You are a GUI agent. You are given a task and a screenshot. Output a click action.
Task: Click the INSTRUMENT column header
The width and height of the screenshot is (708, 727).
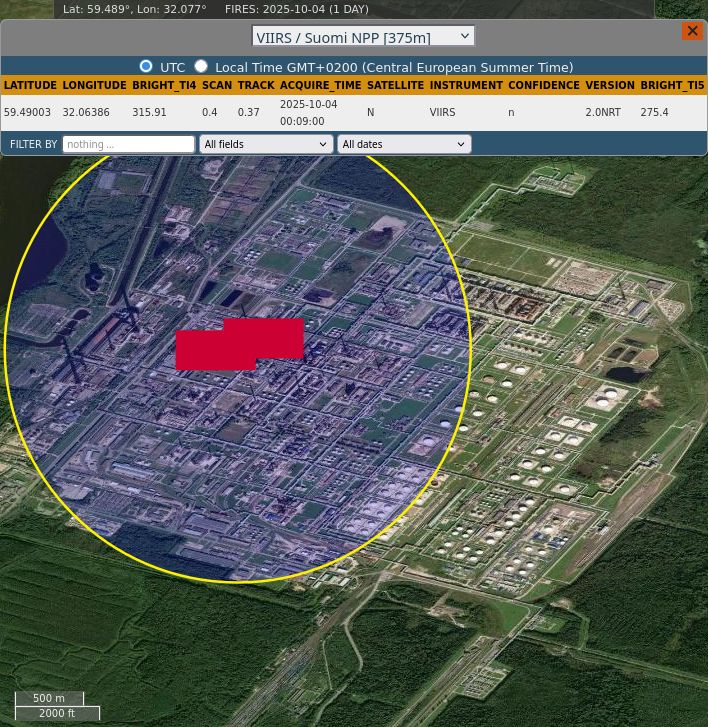click(466, 85)
